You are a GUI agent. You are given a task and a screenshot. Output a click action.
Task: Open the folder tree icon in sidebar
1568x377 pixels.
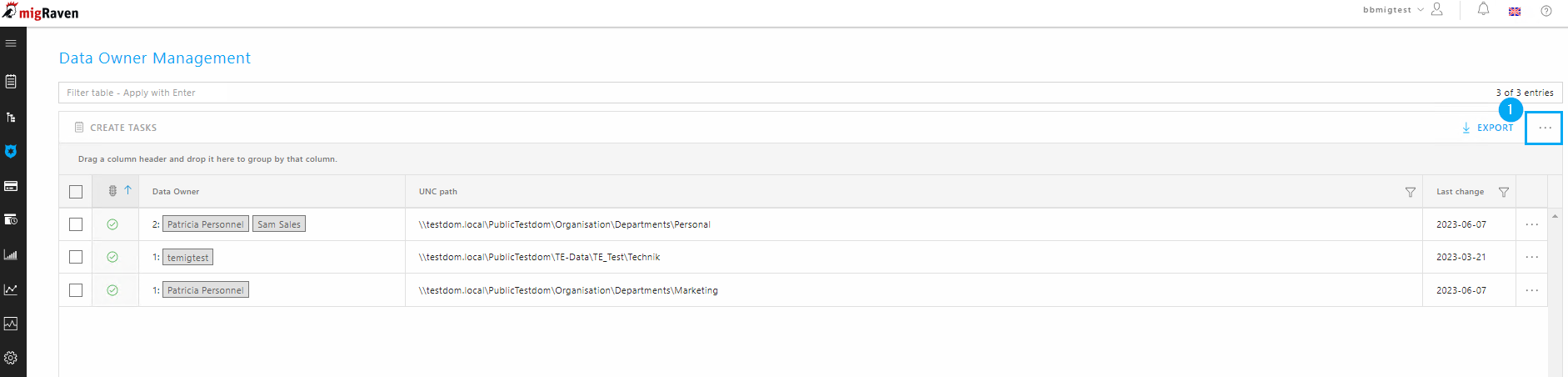pyautogui.click(x=11, y=117)
